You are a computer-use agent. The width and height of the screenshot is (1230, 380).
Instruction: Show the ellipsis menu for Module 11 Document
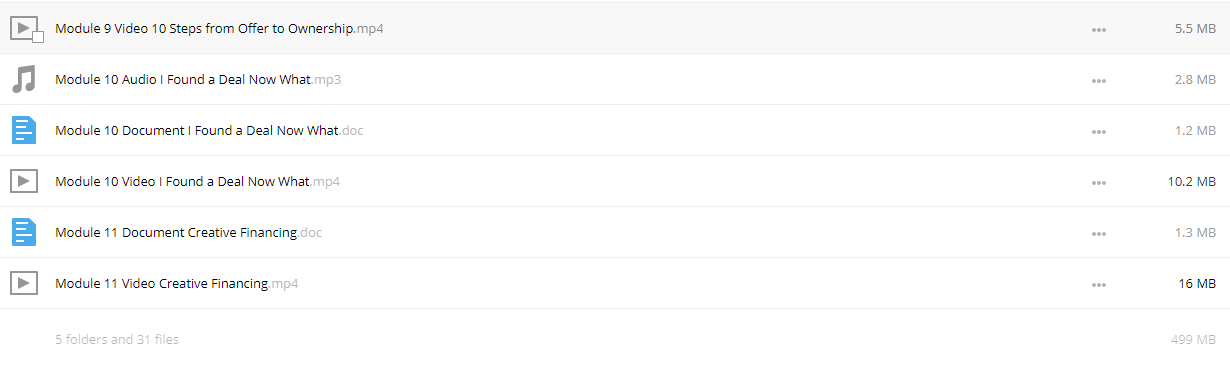point(1099,233)
